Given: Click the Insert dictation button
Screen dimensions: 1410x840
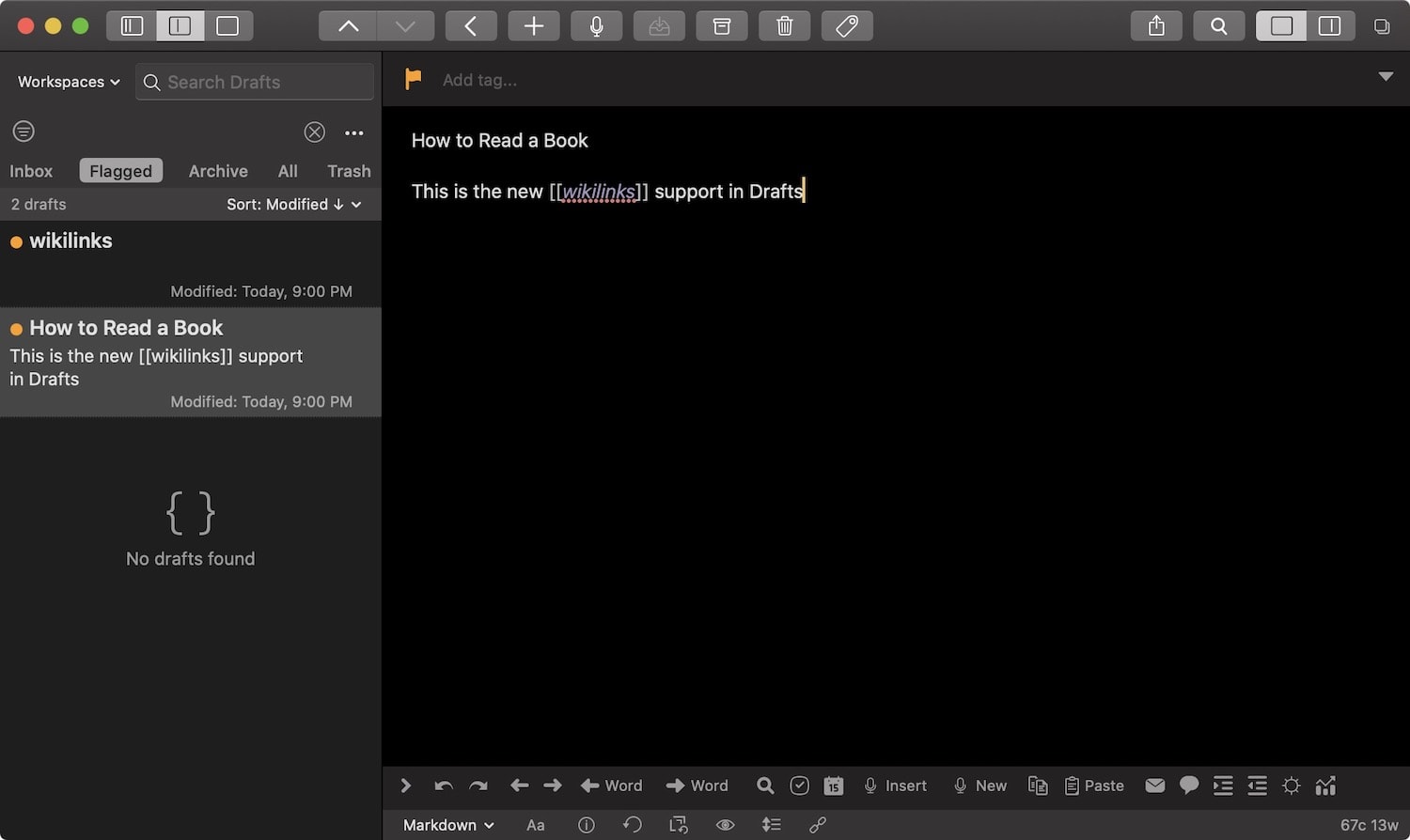Looking at the screenshot, I should click(895, 786).
